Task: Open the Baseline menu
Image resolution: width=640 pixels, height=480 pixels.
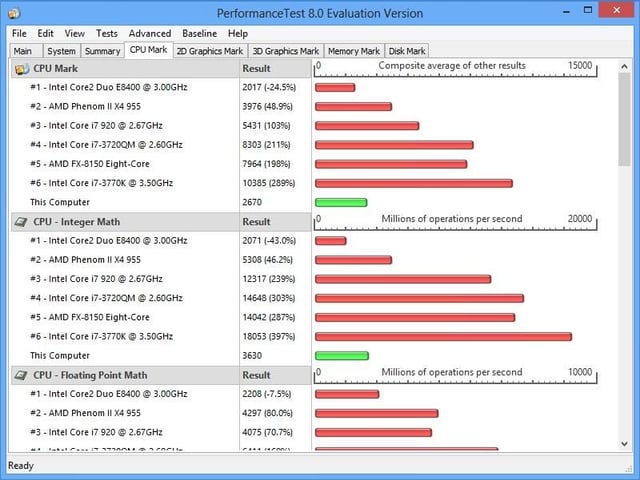Action: click(200, 33)
